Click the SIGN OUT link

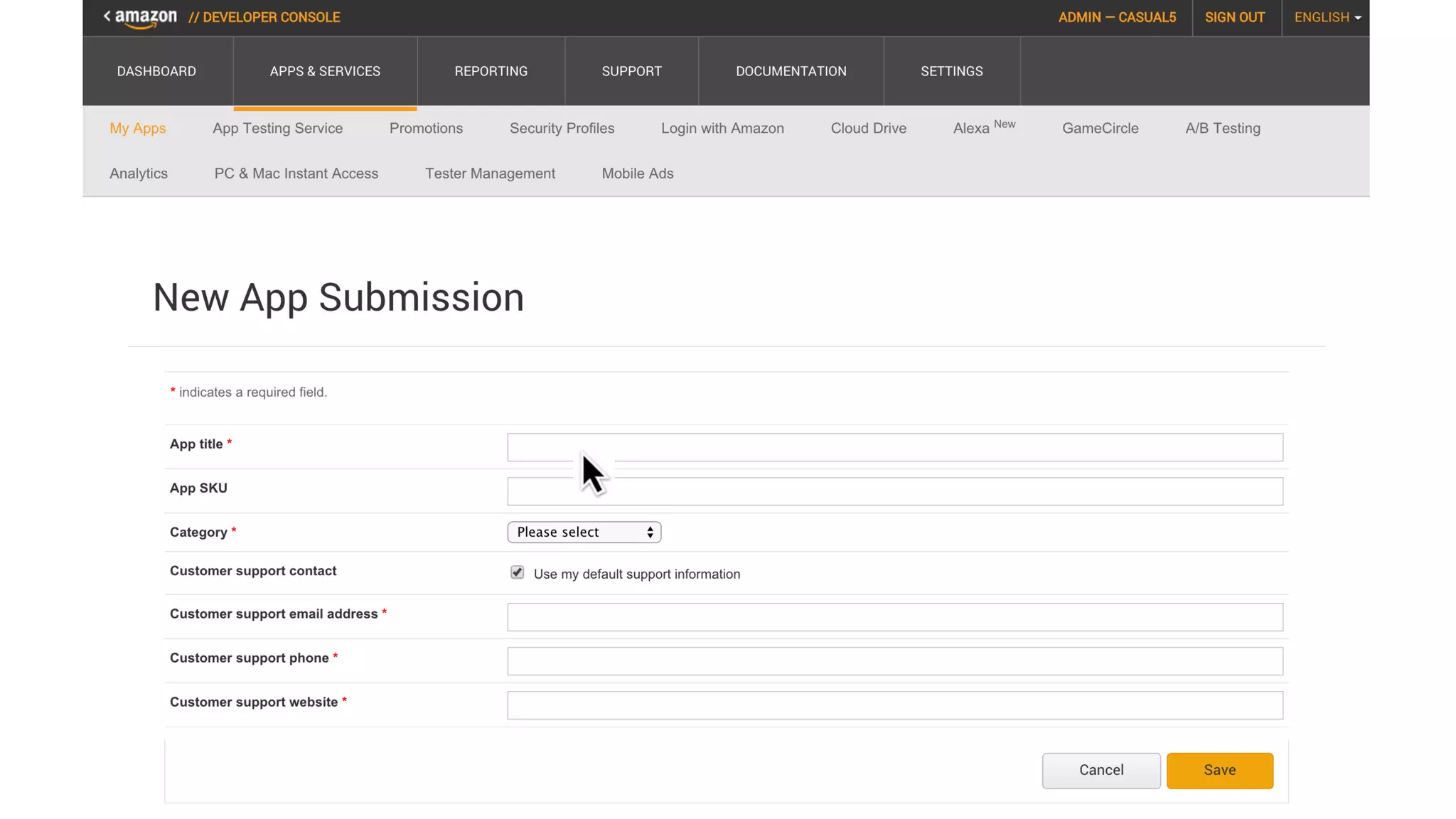pyautogui.click(x=1234, y=18)
